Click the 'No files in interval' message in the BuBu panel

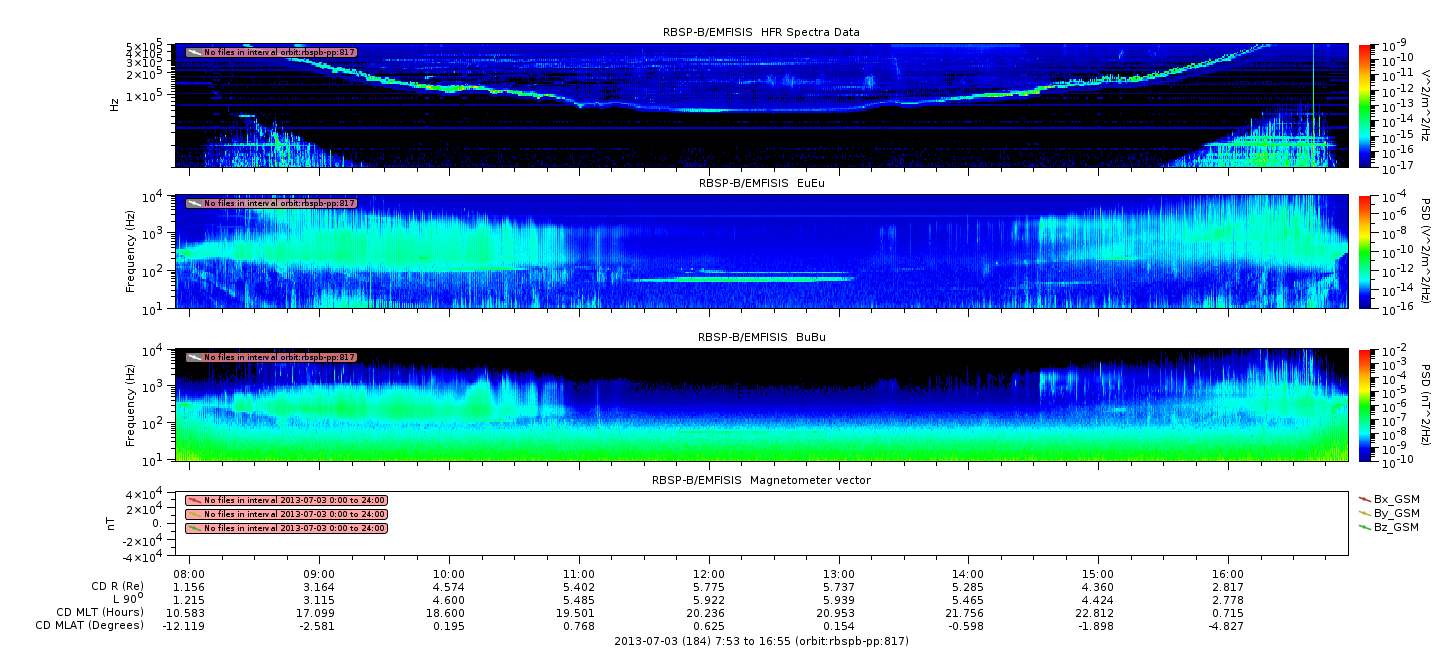pos(279,357)
